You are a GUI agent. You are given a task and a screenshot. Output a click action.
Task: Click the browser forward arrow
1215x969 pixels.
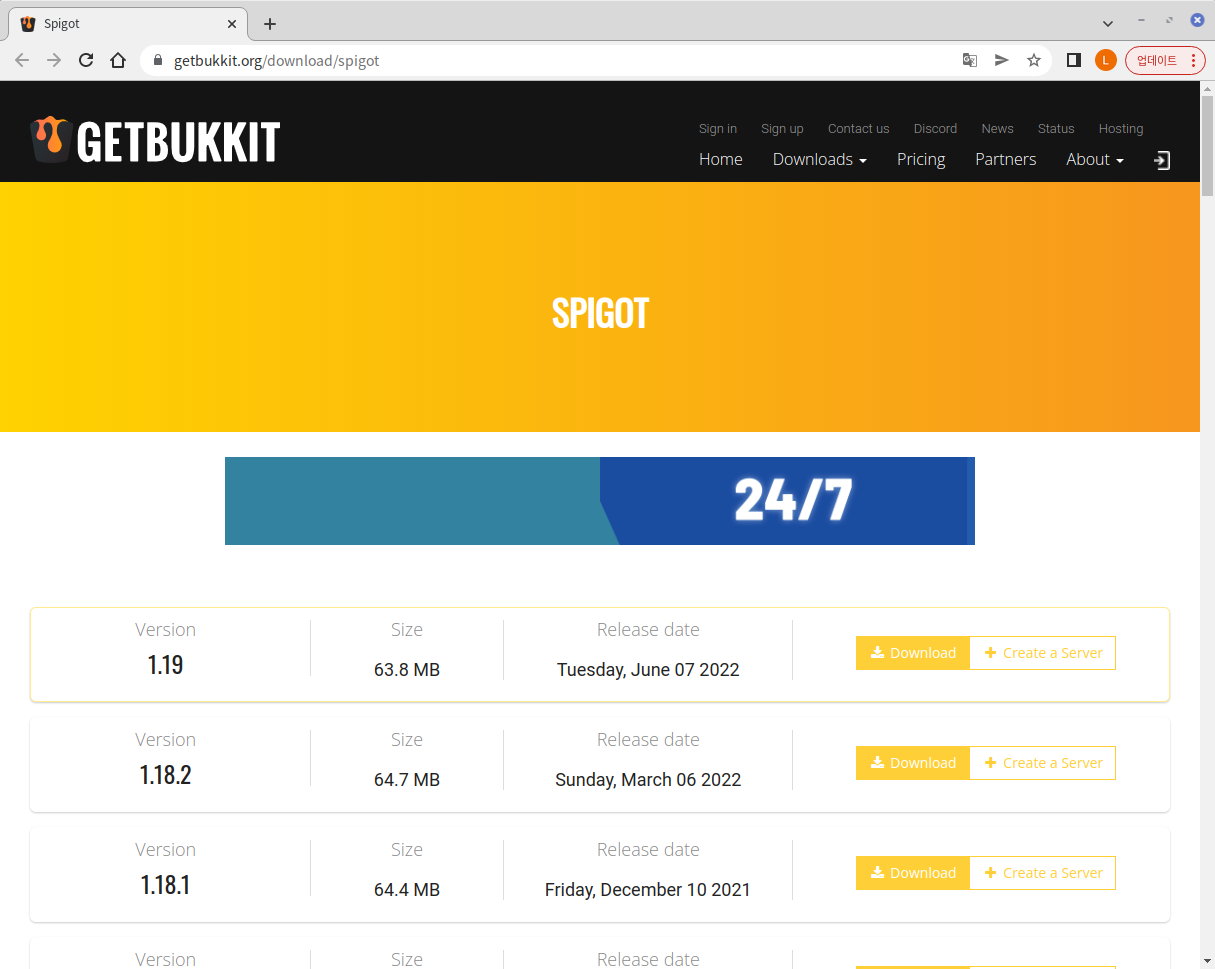click(x=54, y=60)
